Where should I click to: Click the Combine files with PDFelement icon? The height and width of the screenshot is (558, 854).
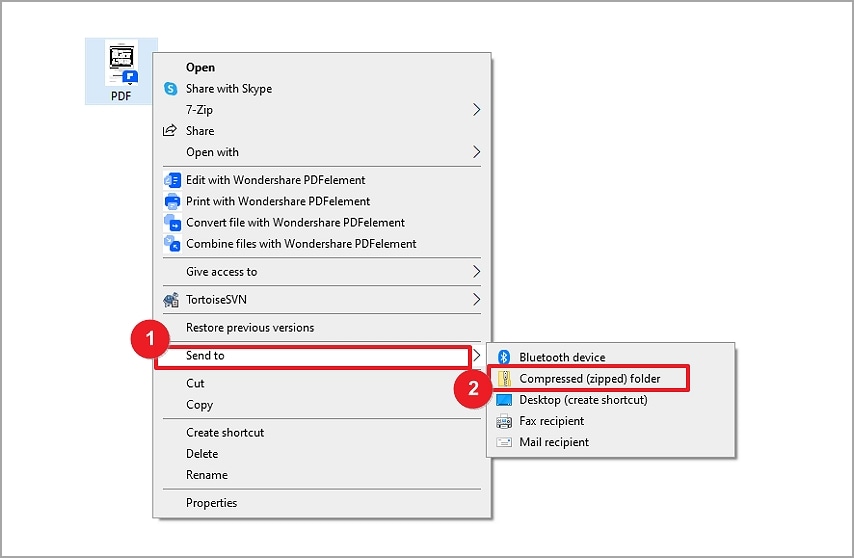click(x=170, y=244)
